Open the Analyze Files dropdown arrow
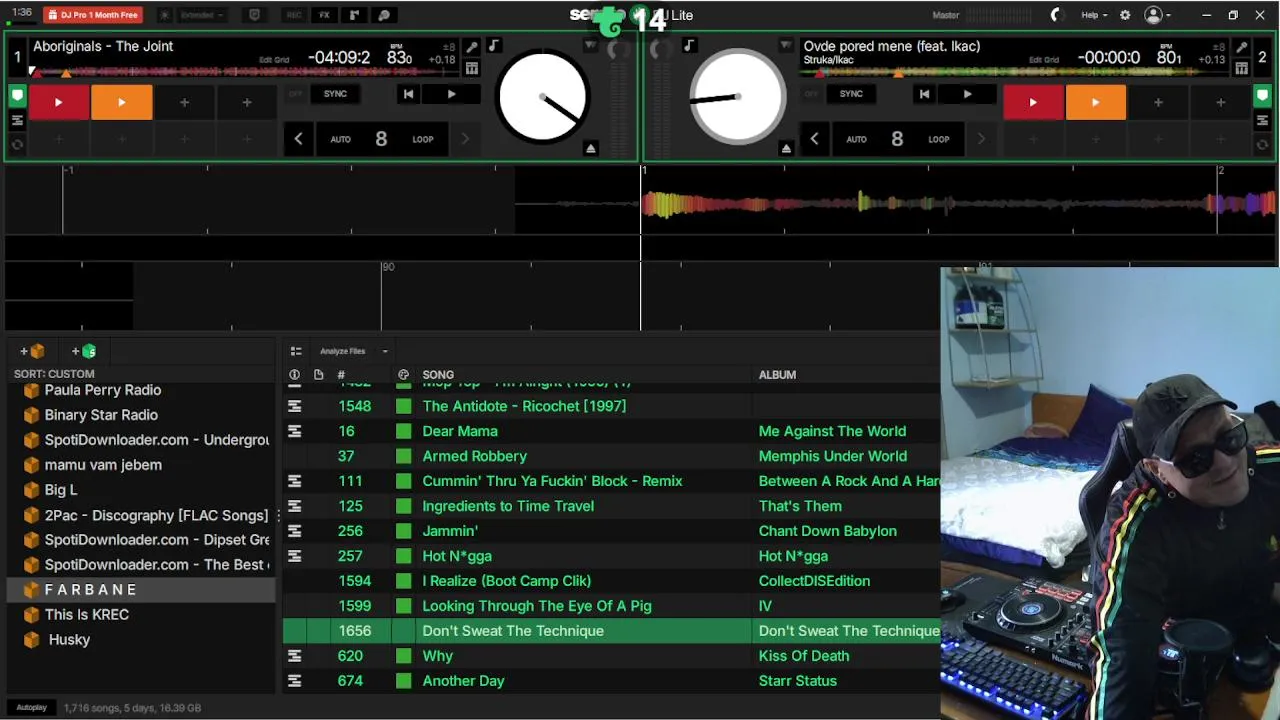 (385, 351)
